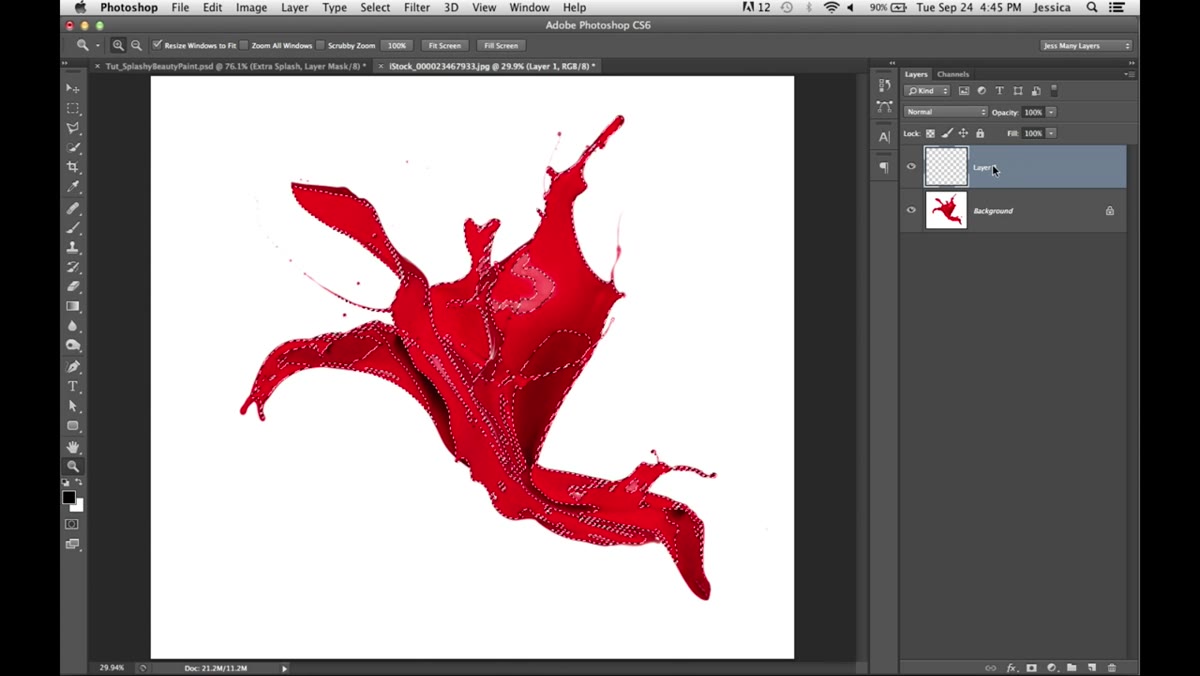Open the Paragraph panel icon
The width and height of the screenshot is (1200, 676).
(x=884, y=167)
